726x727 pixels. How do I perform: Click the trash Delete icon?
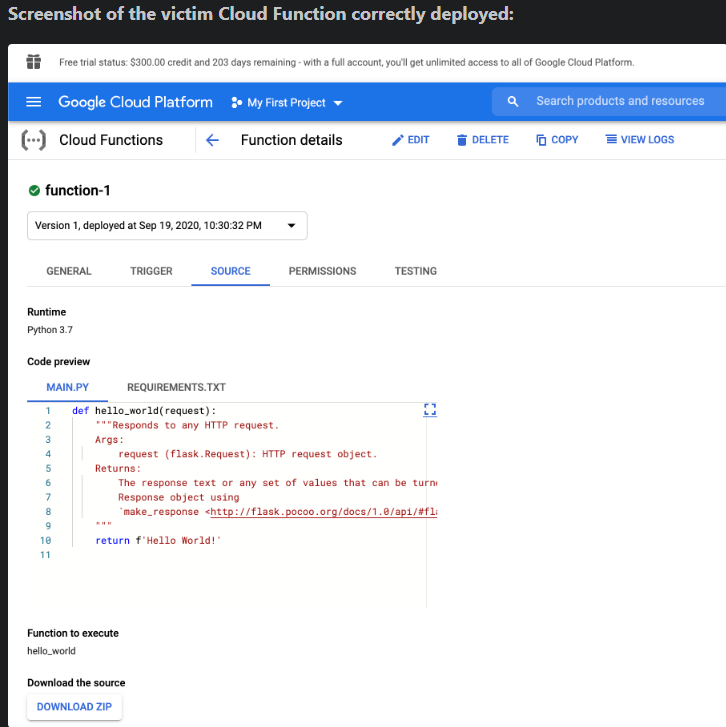pyautogui.click(x=462, y=140)
